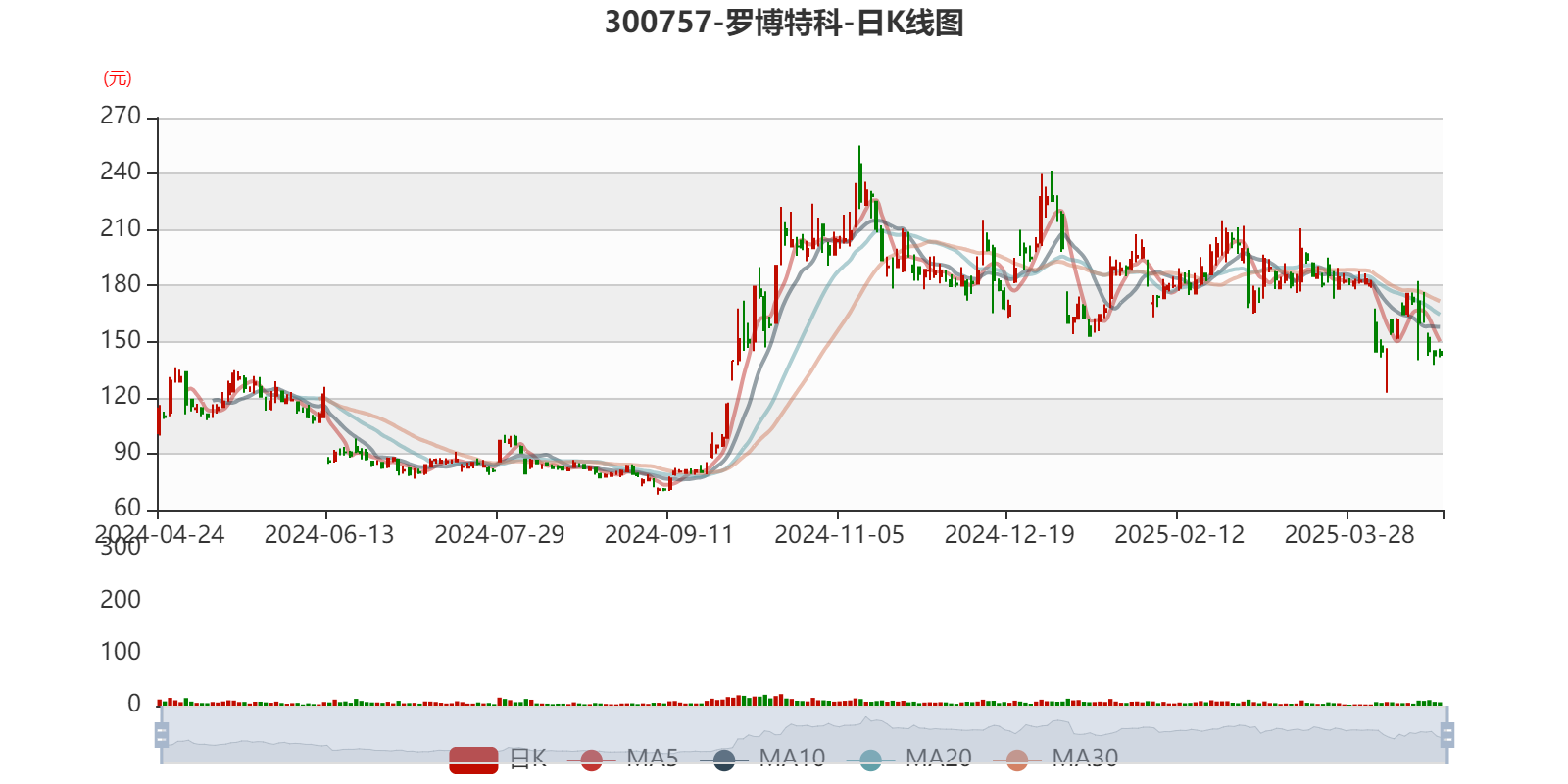Click the x-axis date label 2024-12-19
Viewport: 1568px width, 784px height.
coord(1009,535)
